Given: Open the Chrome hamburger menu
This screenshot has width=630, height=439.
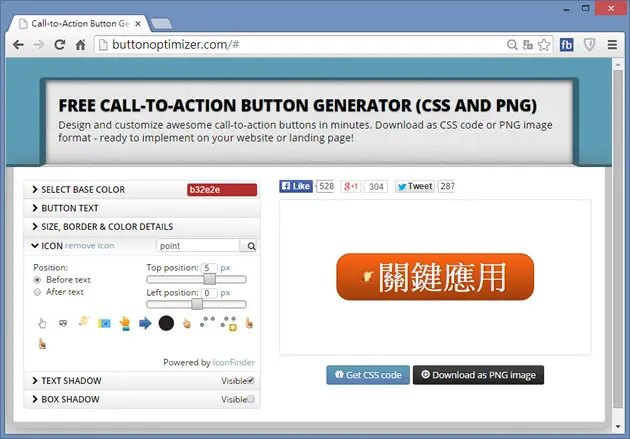Looking at the screenshot, I should coord(612,45).
